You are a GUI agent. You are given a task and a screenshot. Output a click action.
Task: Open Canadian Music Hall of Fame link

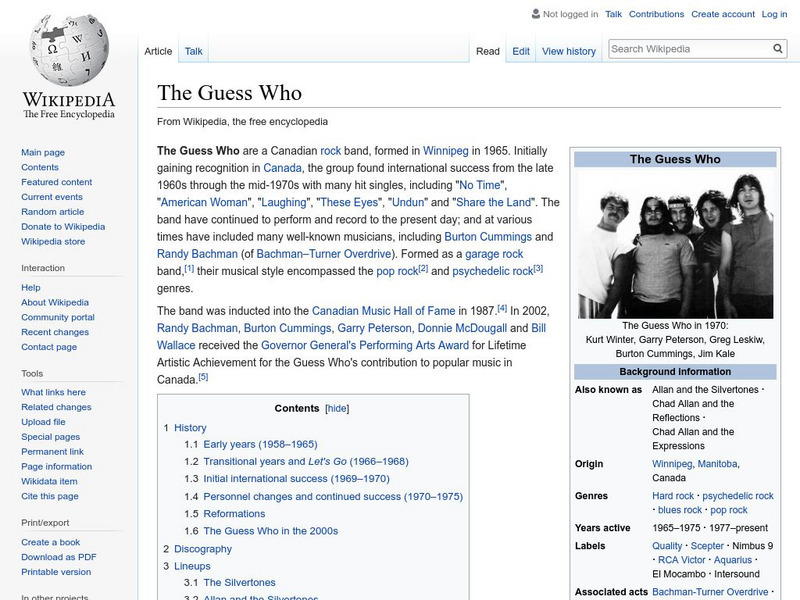point(383,311)
